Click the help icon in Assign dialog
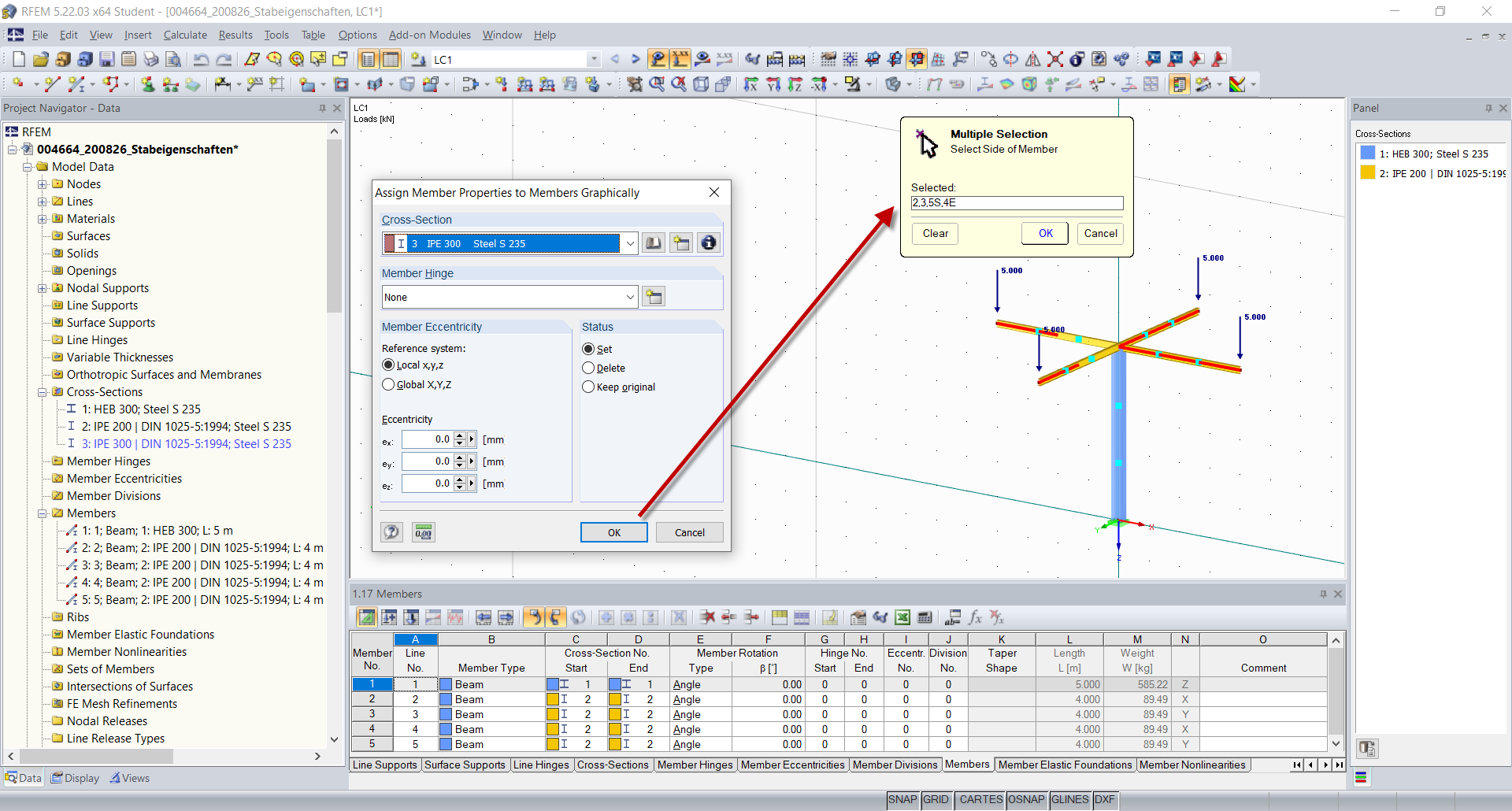The height and width of the screenshot is (811, 1512). pyautogui.click(x=391, y=532)
